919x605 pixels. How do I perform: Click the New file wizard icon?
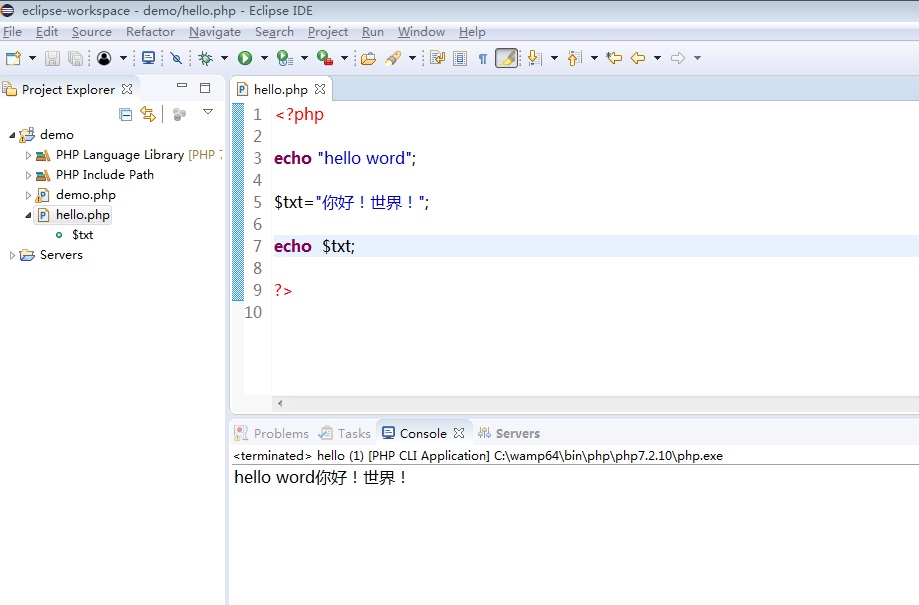(x=13, y=58)
